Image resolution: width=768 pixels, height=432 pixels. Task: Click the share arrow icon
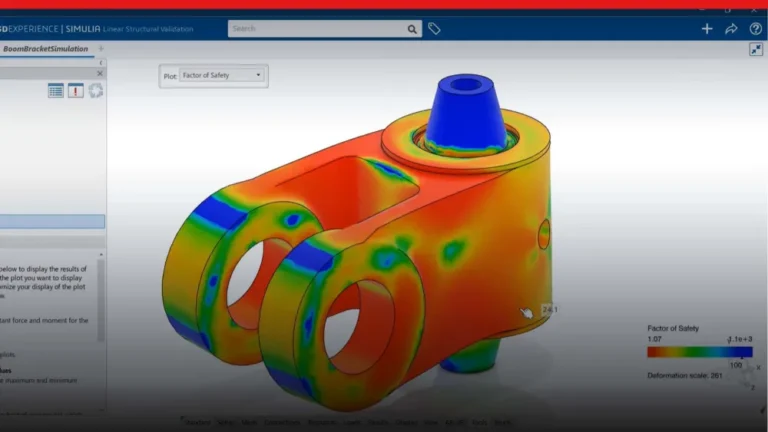point(731,29)
